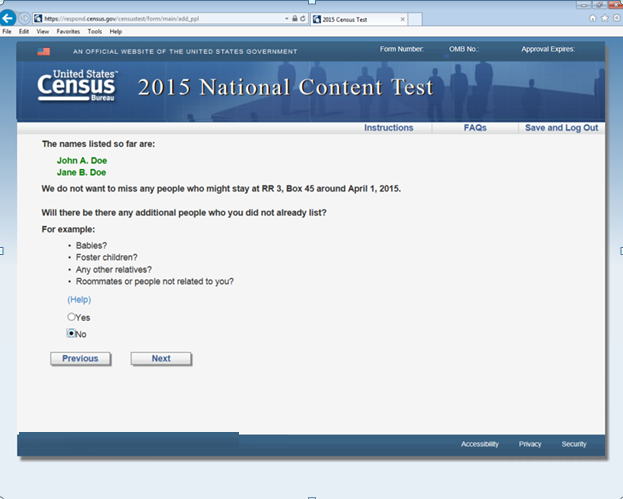Click the Home icon in browser toolbar
Viewport: 623px width, 499px height.
pos(592,18)
